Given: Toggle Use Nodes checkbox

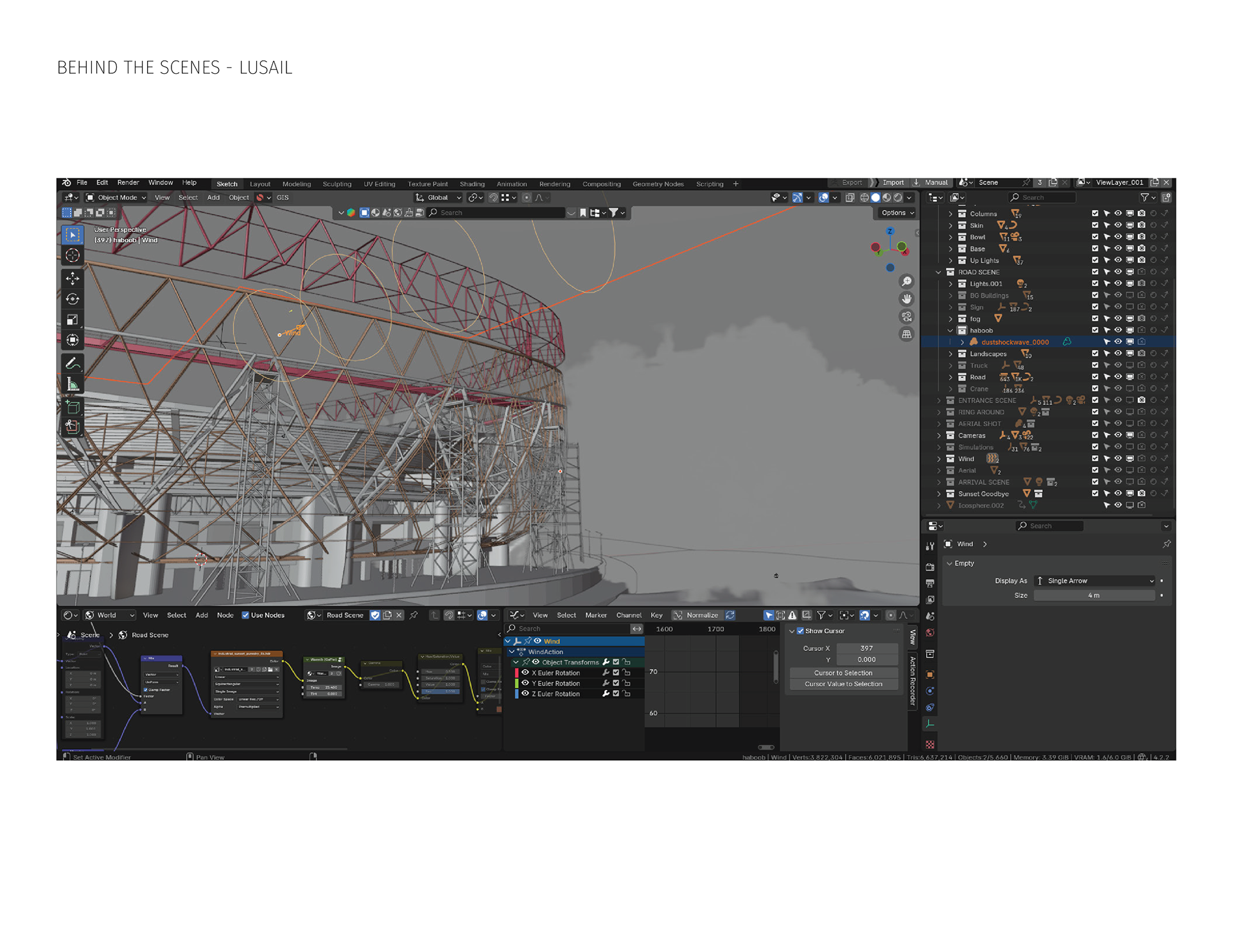Looking at the screenshot, I should point(245,615).
